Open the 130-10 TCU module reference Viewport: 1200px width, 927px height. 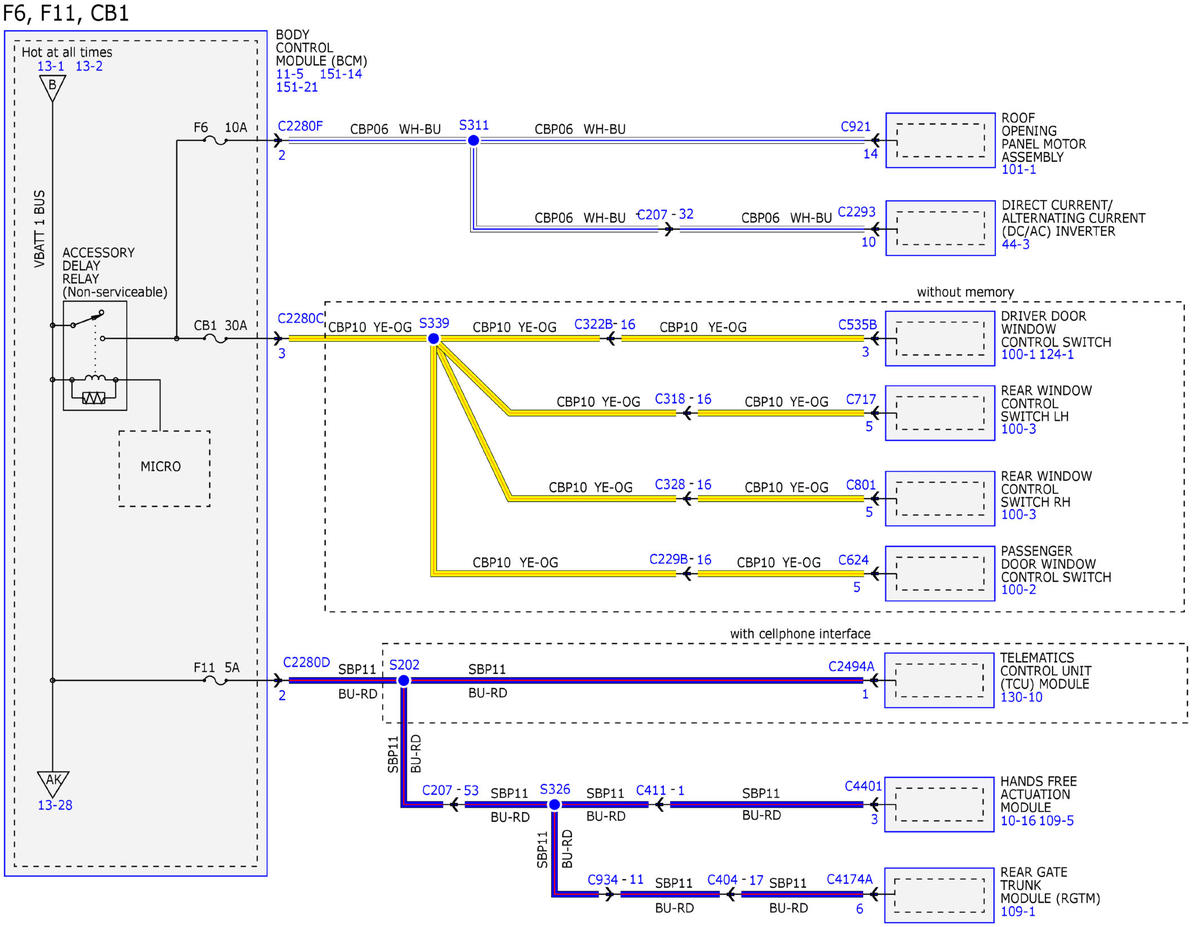tap(1021, 698)
